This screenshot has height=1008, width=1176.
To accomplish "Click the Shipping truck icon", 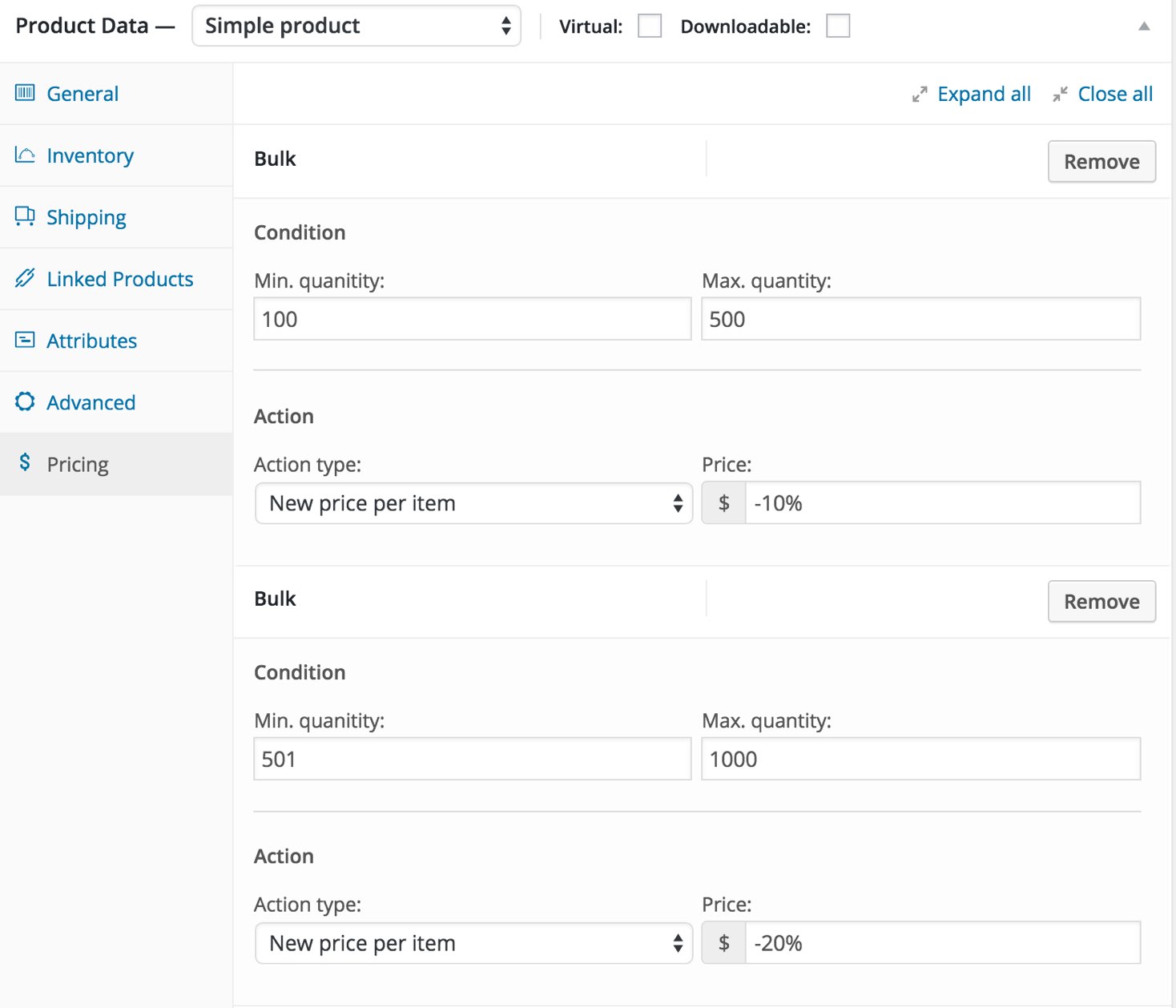I will tap(25, 216).
